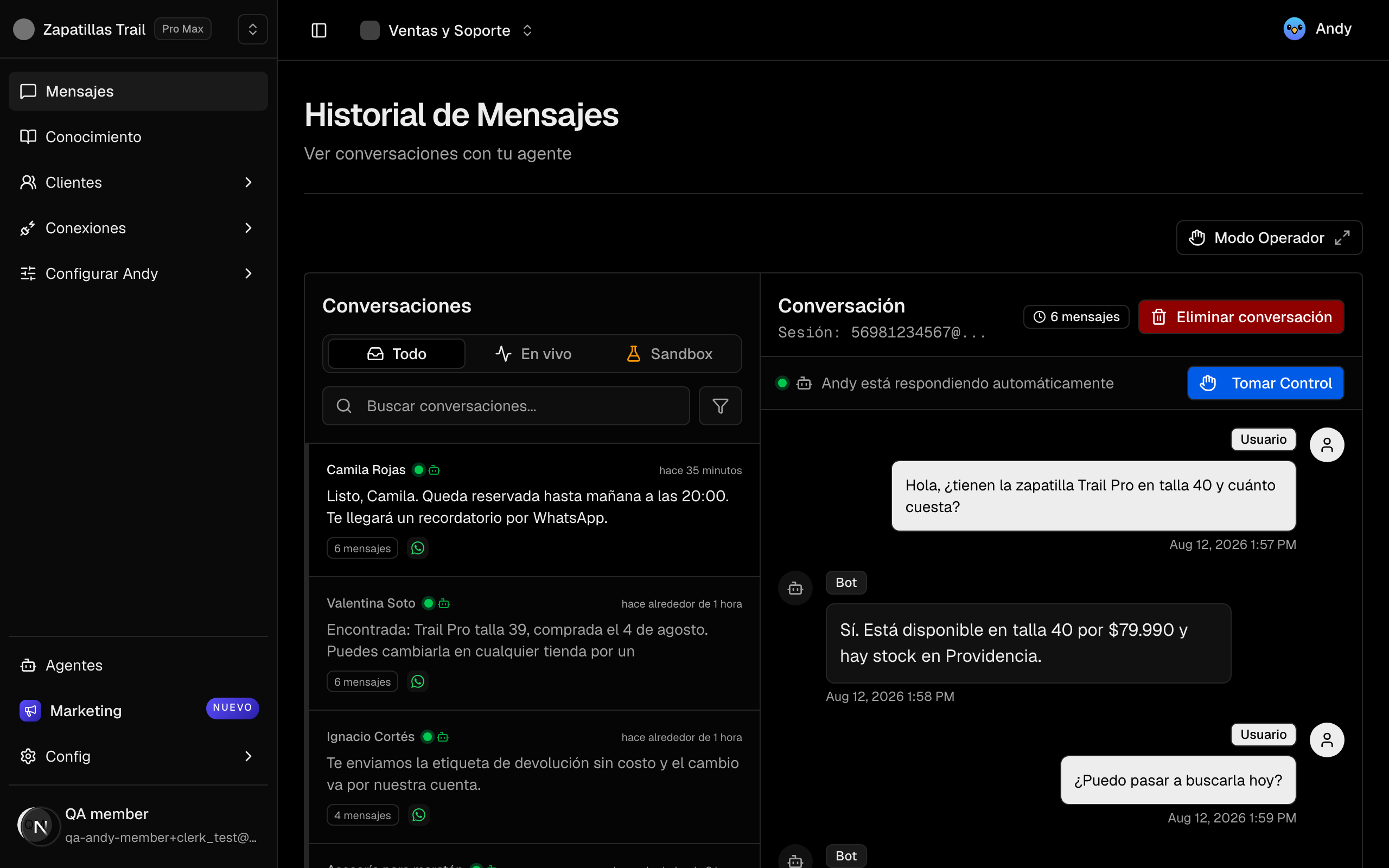Click the green status dot beside Valentina Soto
The image size is (1389, 868).
tap(428, 603)
